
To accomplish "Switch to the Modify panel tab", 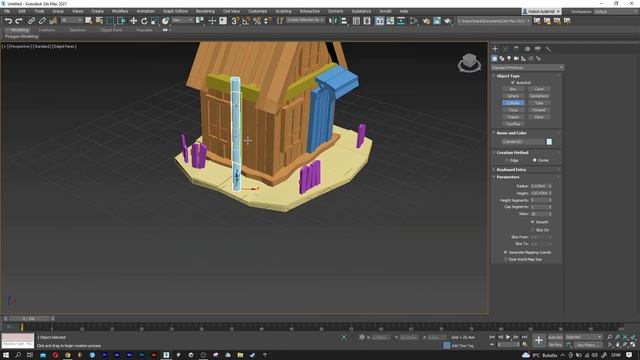I will pos(506,49).
